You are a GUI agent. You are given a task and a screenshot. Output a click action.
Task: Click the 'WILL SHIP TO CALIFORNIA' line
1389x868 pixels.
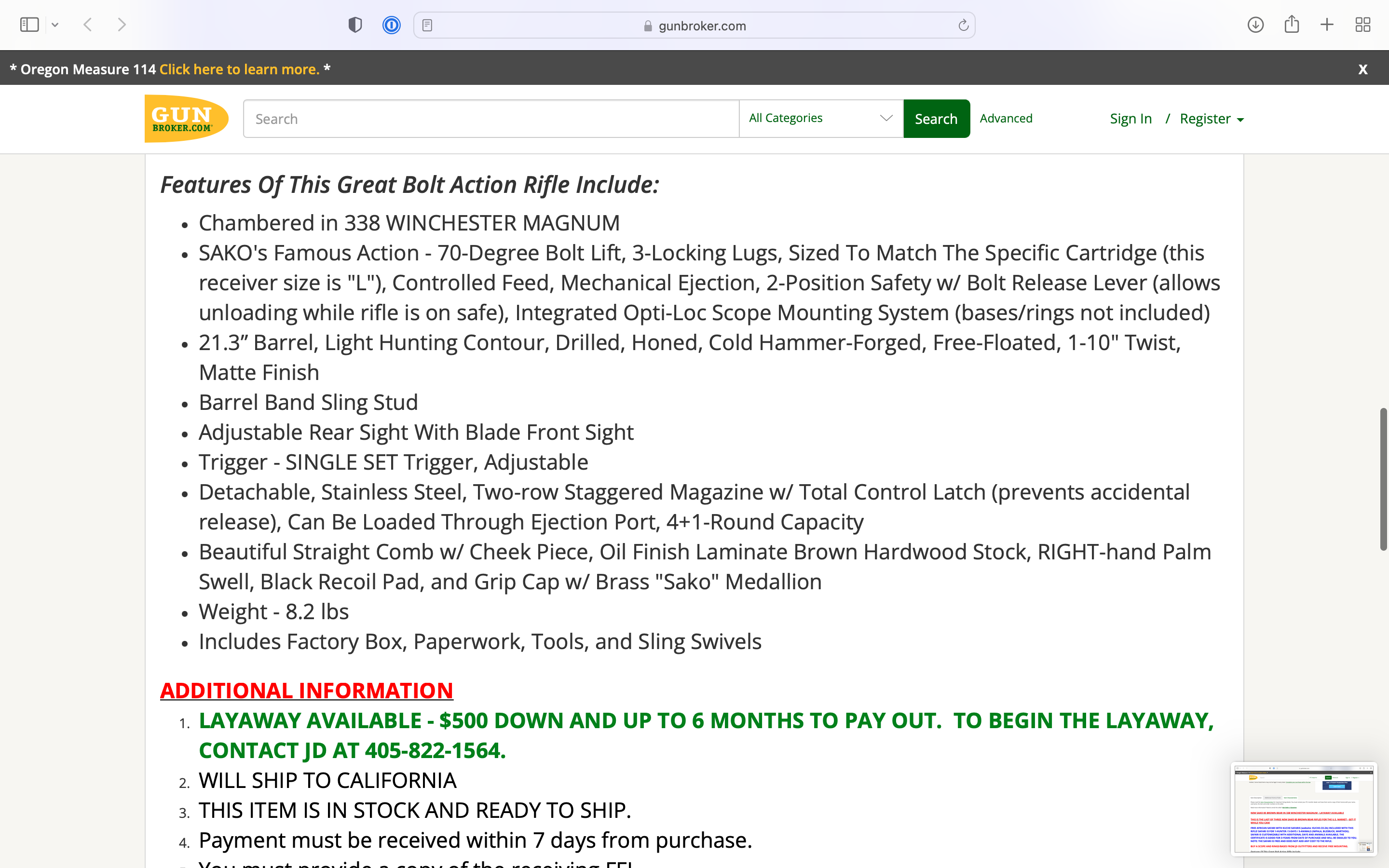[x=327, y=780]
